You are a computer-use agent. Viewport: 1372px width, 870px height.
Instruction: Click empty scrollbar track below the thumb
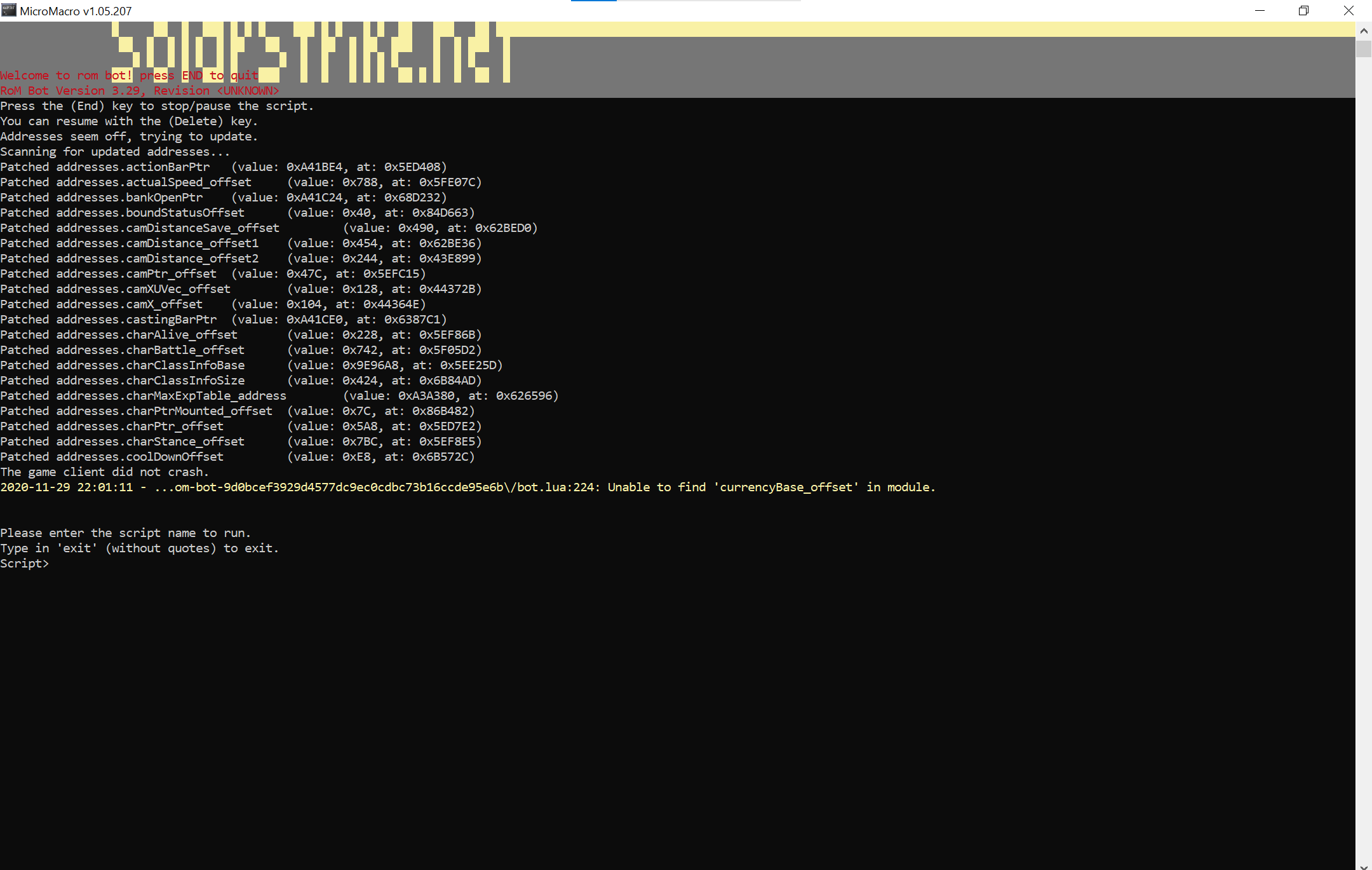pyautogui.click(x=1363, y=445)
